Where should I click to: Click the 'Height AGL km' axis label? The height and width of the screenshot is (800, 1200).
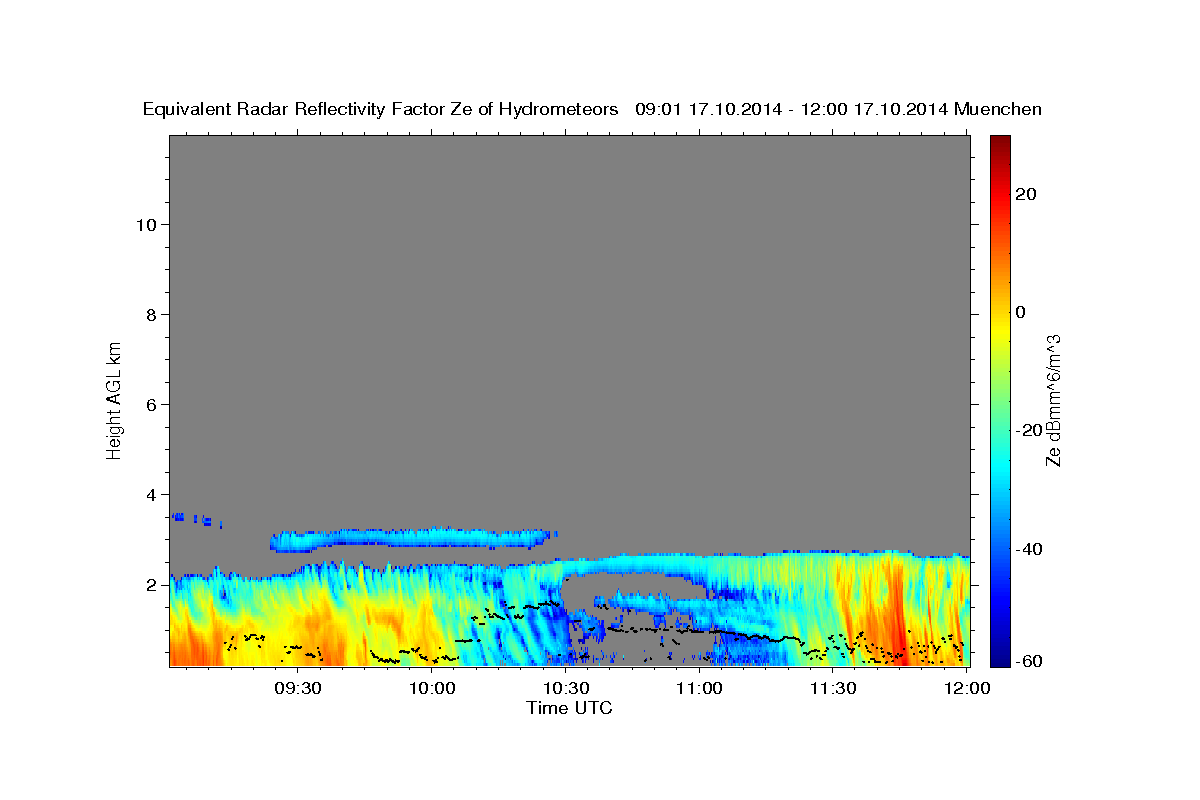point(114,399)
